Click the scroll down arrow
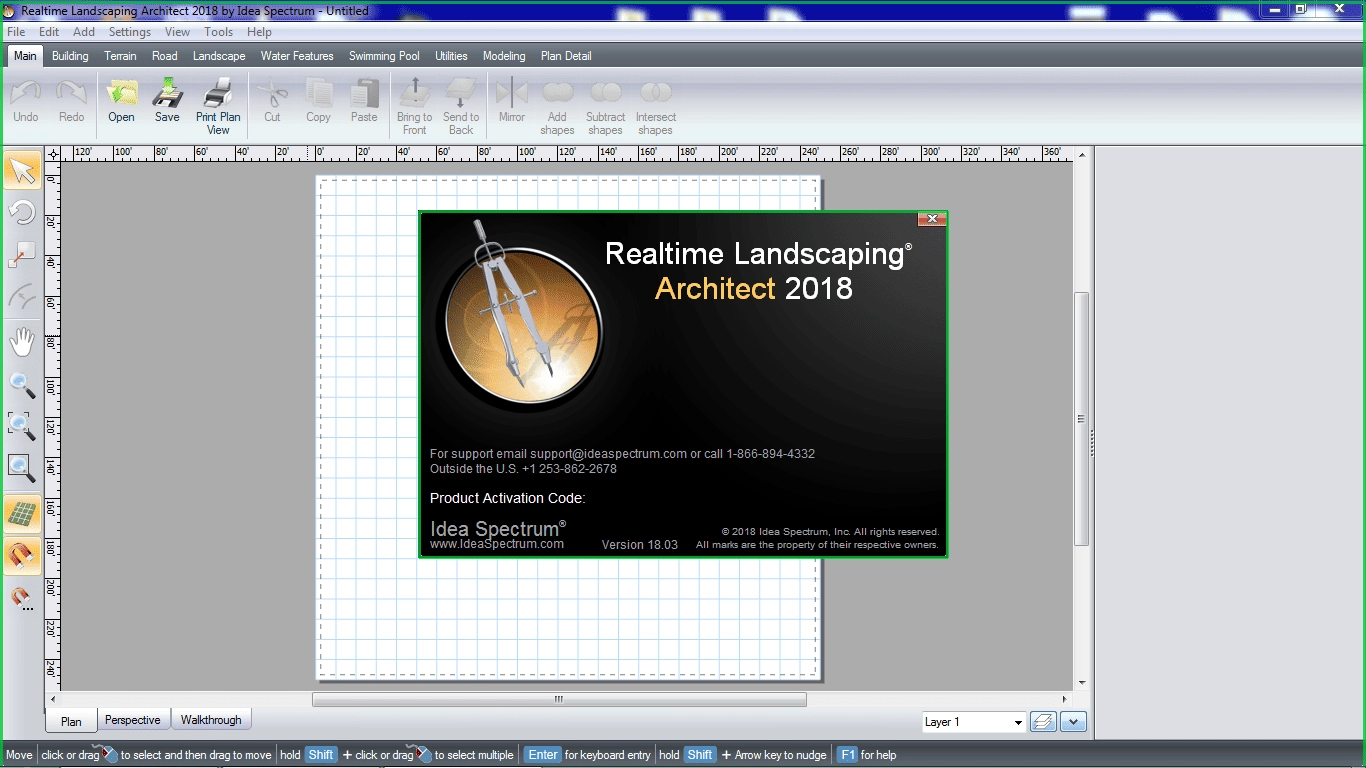The width and height of the screenshot is (1366, 768). tap(1082, 683)
